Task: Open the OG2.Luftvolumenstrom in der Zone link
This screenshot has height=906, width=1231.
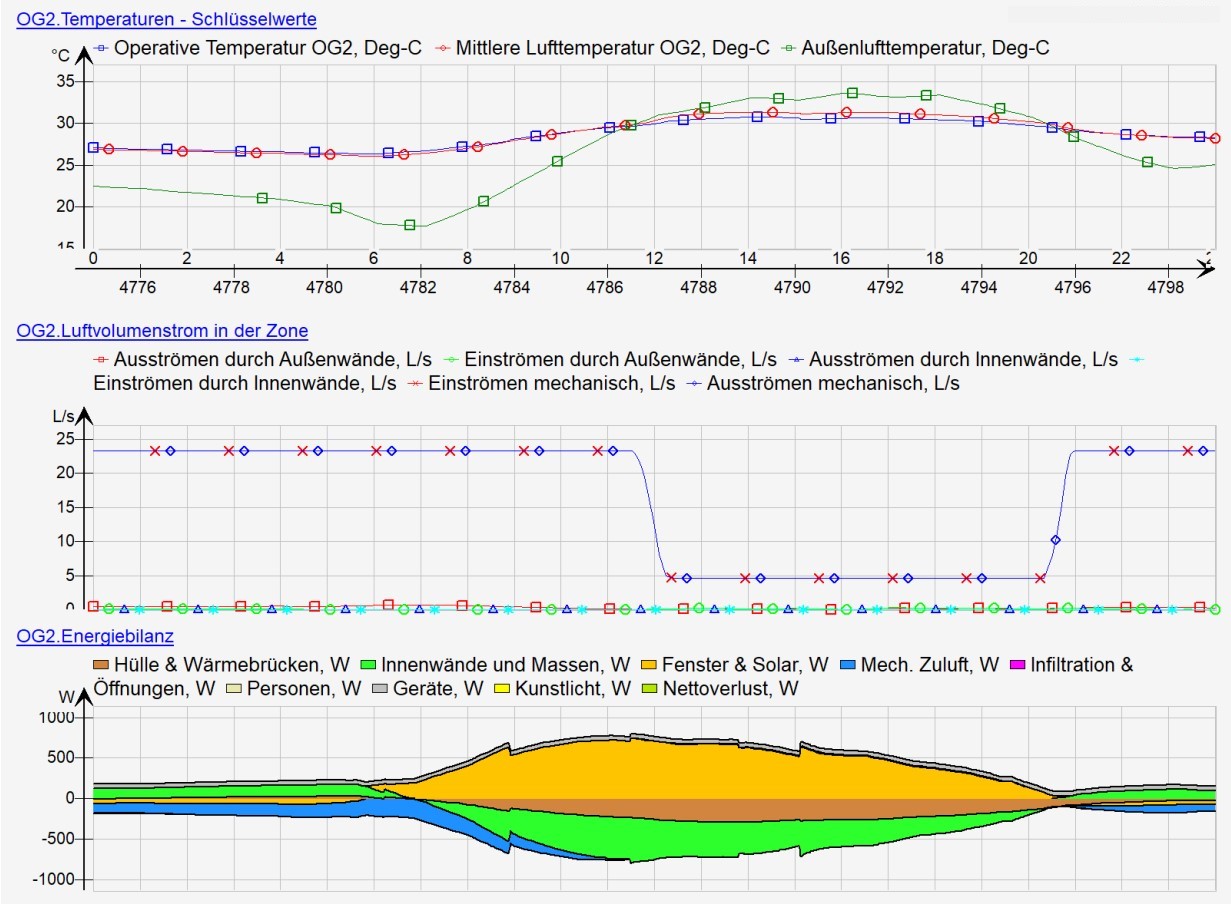Action: 162,331
